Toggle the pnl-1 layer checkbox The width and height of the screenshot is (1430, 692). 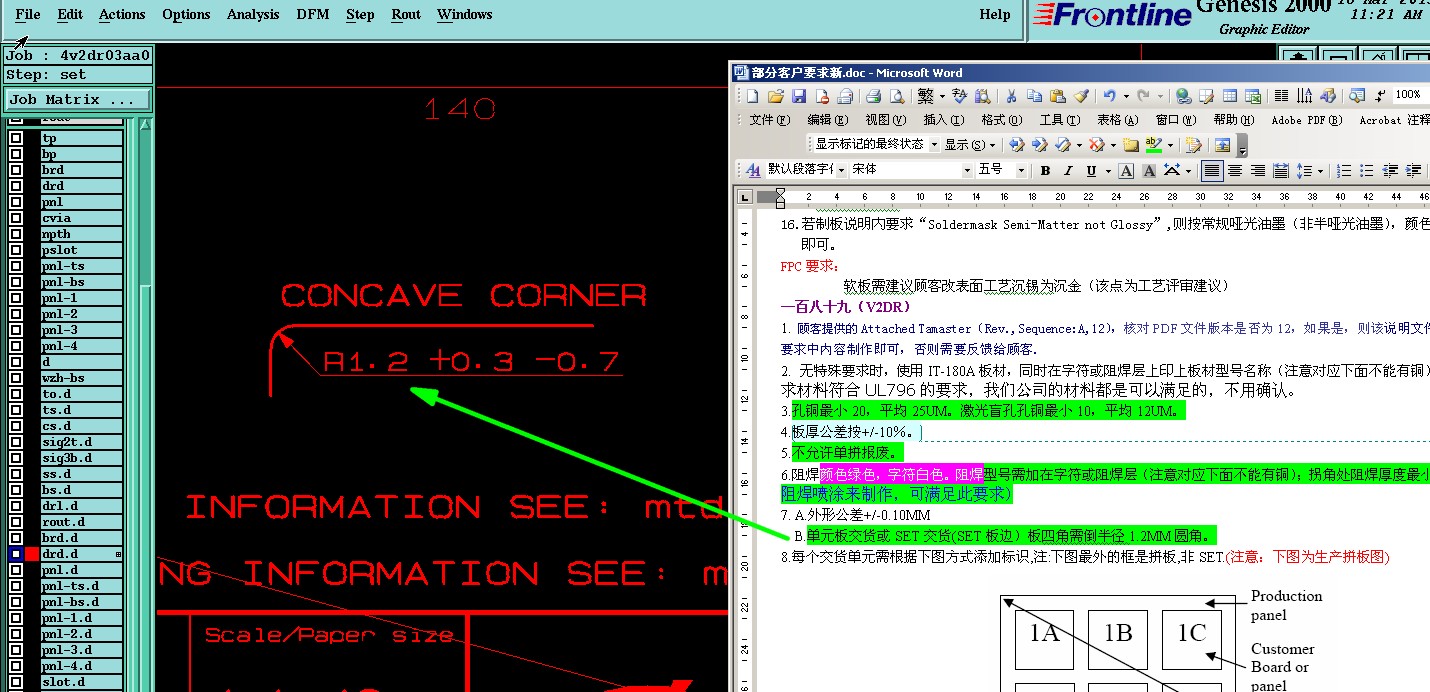pos(16,298)
